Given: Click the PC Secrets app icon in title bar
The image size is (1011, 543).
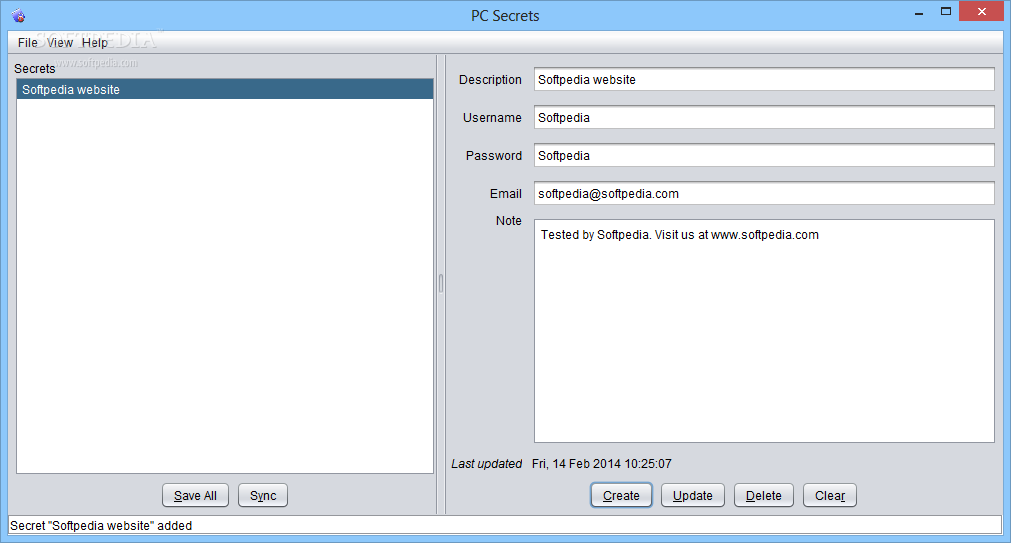Looking at the screenshot, I should [x=19, y=15].
